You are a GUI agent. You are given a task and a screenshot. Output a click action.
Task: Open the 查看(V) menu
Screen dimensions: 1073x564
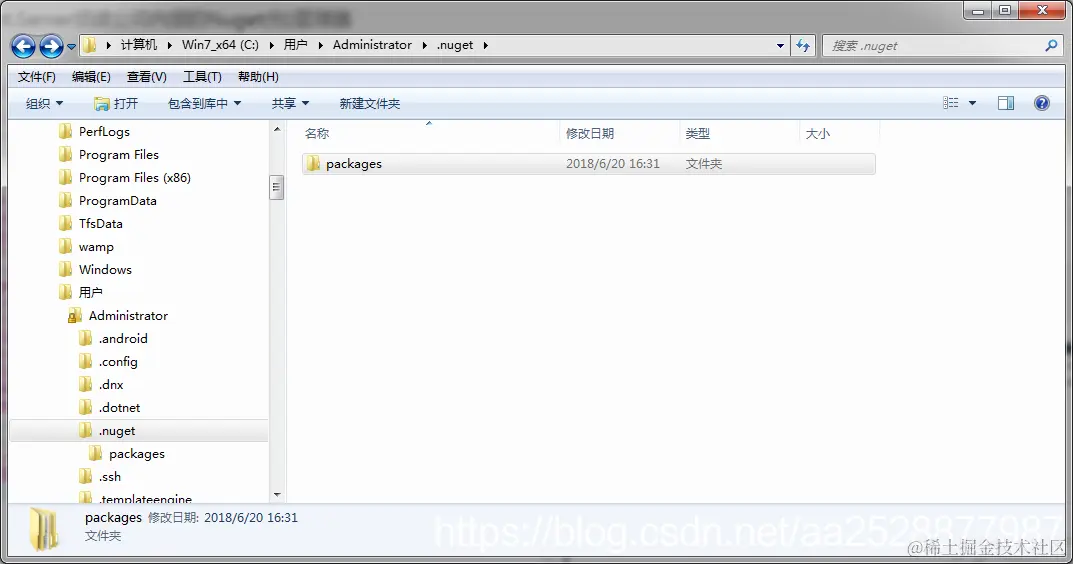(x=146, y=77)
